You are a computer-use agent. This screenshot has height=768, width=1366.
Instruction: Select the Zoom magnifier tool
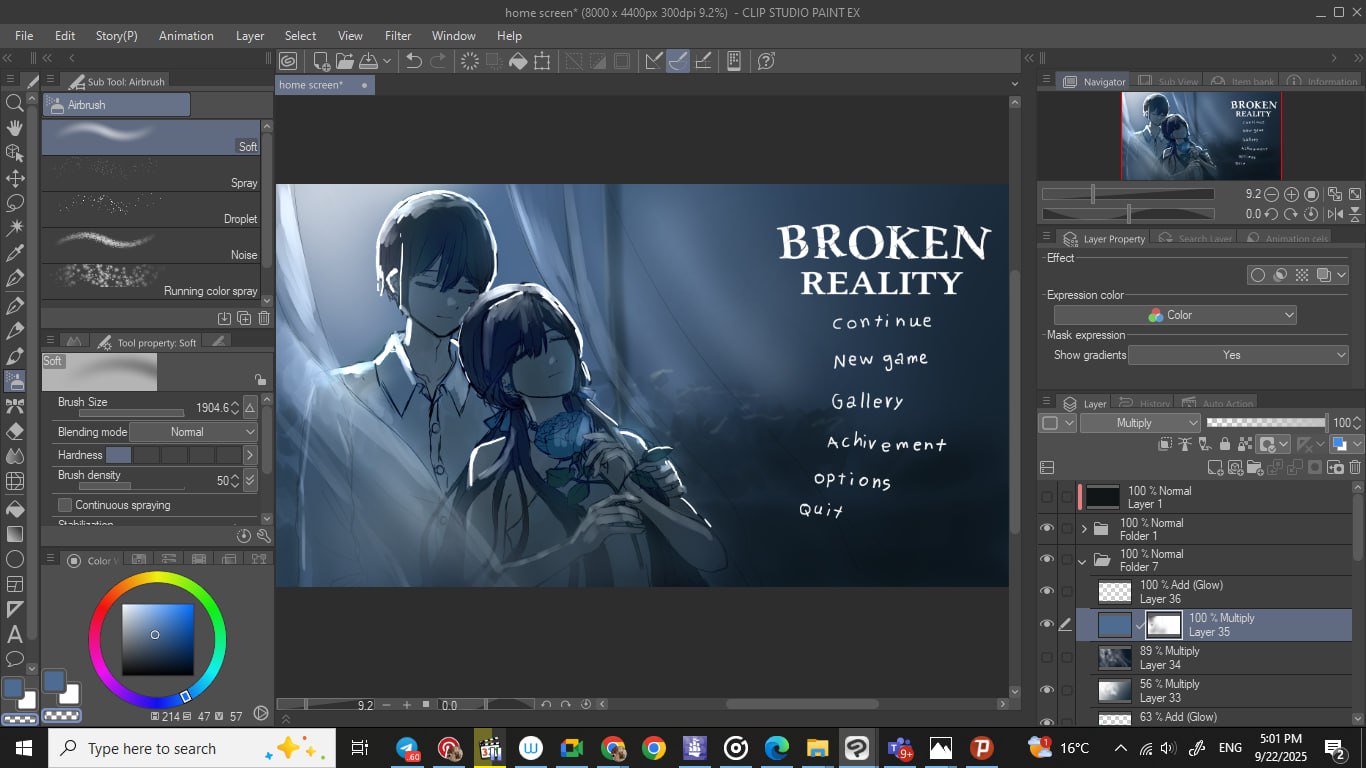point(15,103)
